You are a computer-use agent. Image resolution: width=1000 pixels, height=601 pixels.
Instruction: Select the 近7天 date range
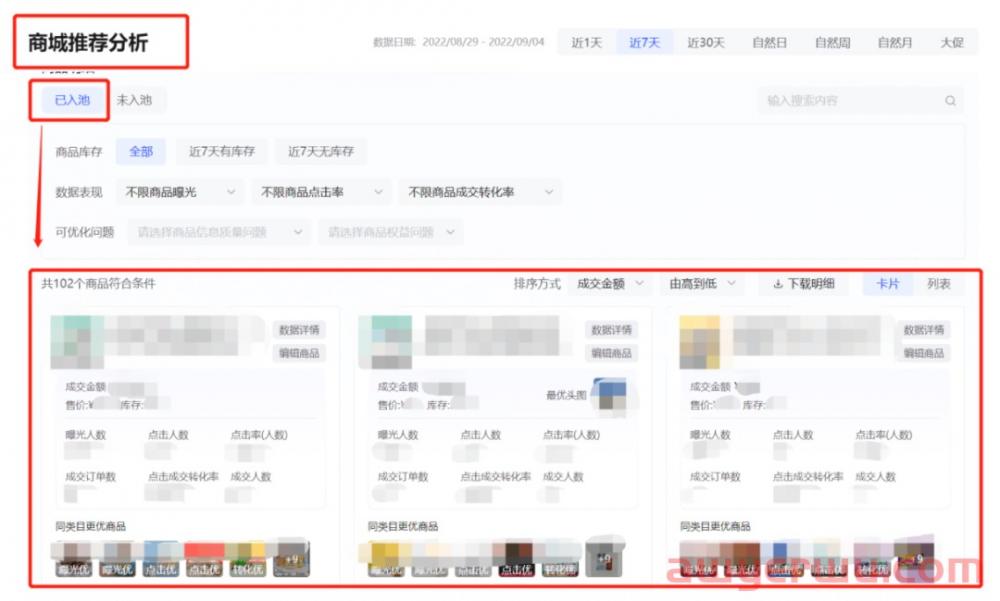click(x=644, y=43)
